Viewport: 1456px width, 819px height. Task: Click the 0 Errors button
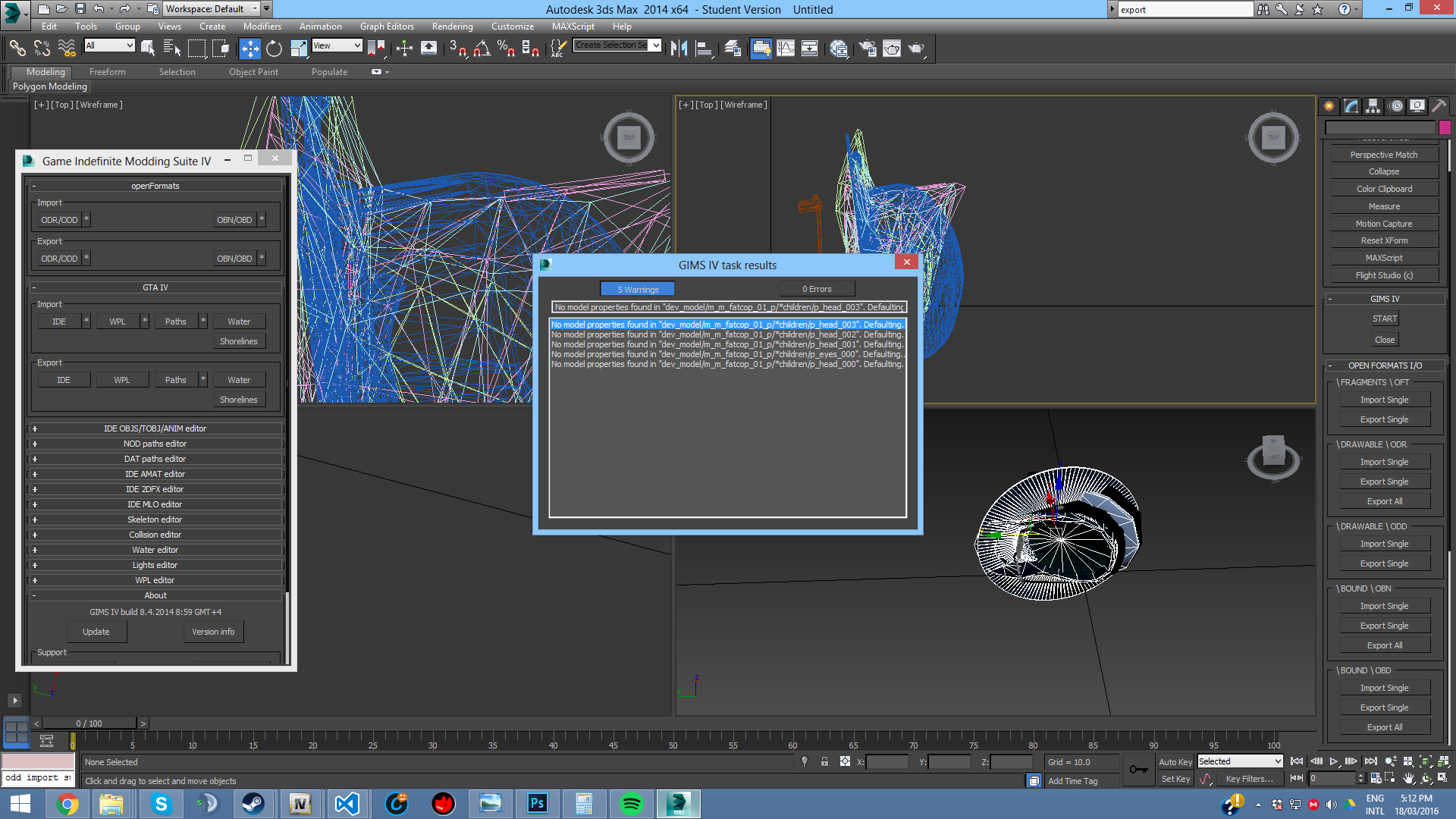coord(817,289)
